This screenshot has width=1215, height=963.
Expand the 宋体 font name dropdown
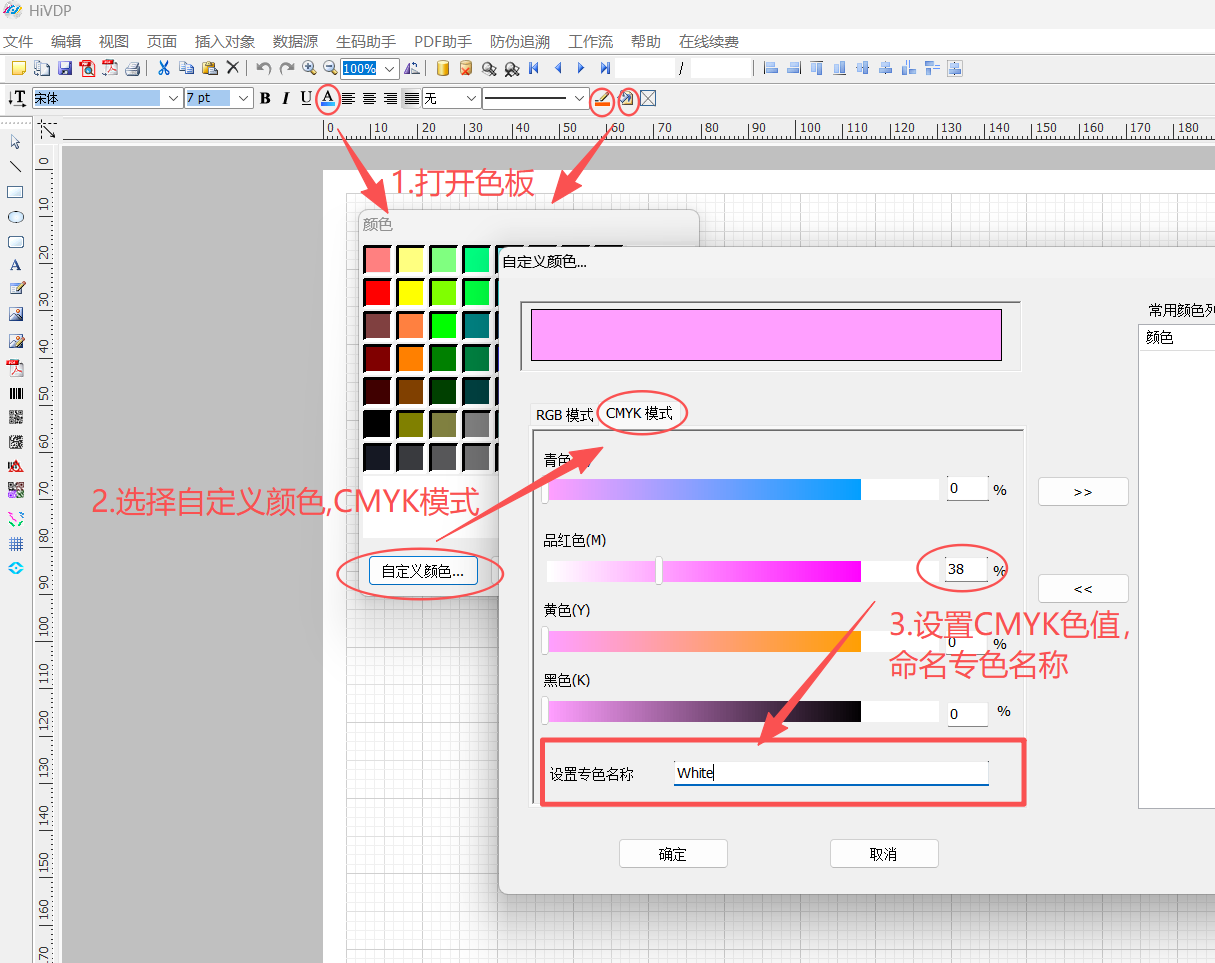tap(172, 98)
